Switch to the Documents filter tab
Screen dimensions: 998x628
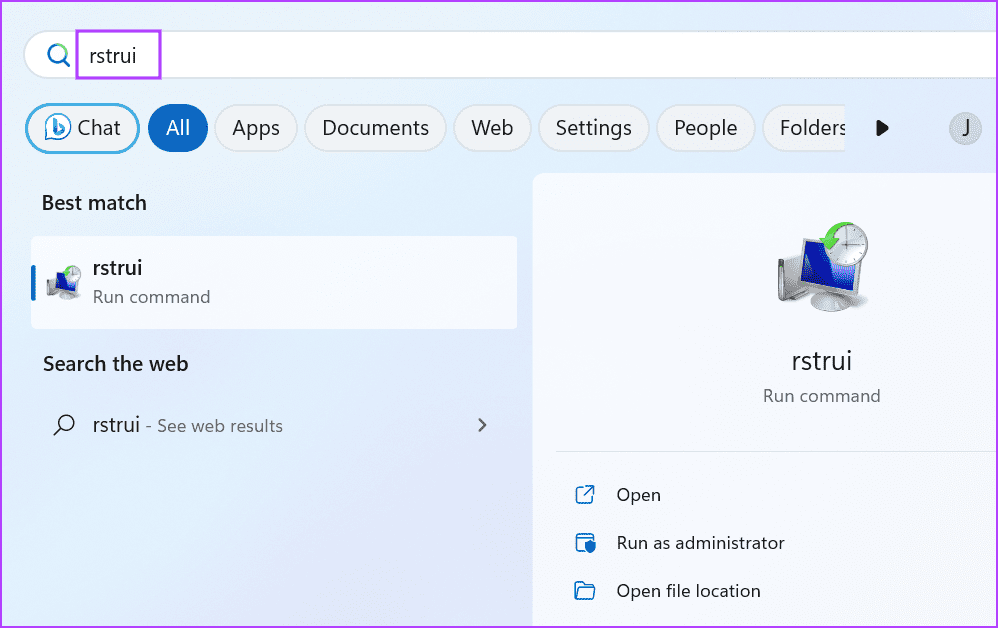point(375,128)
